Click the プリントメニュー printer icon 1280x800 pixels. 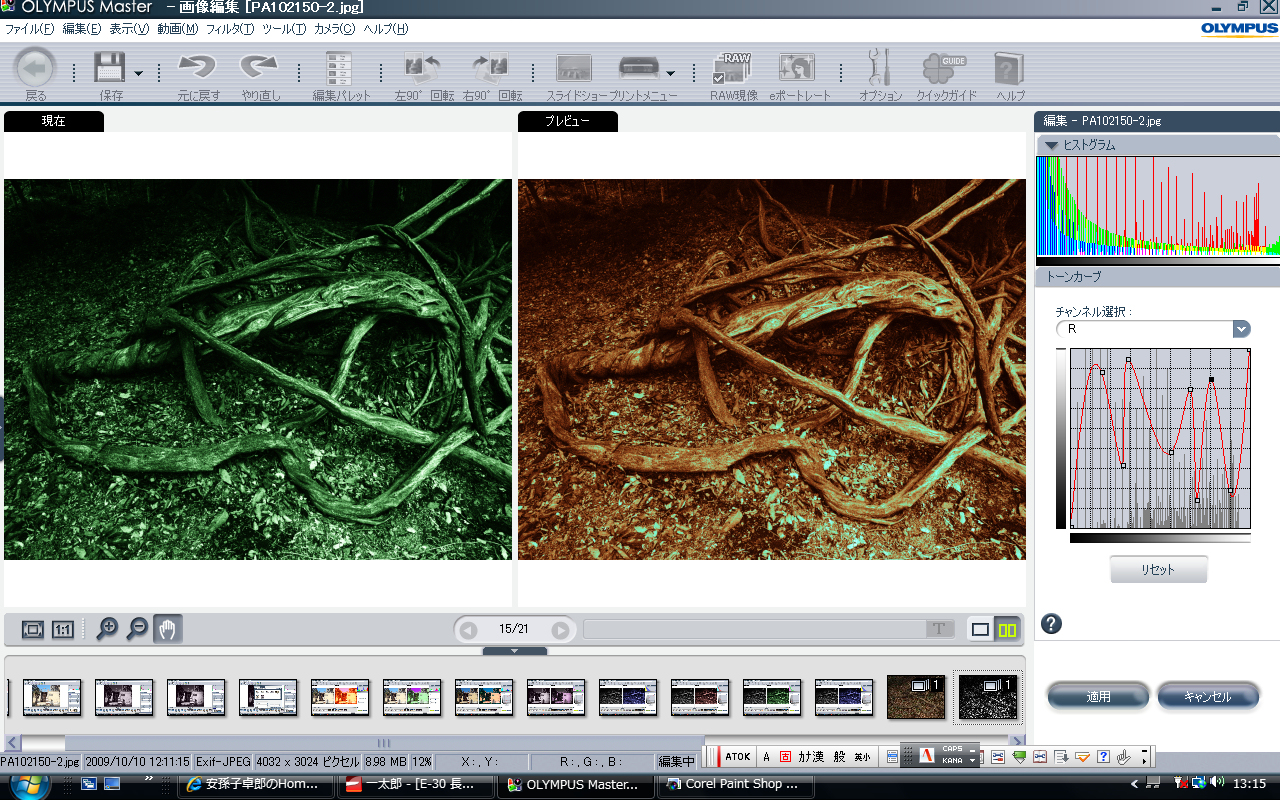[x=639, y=69]
